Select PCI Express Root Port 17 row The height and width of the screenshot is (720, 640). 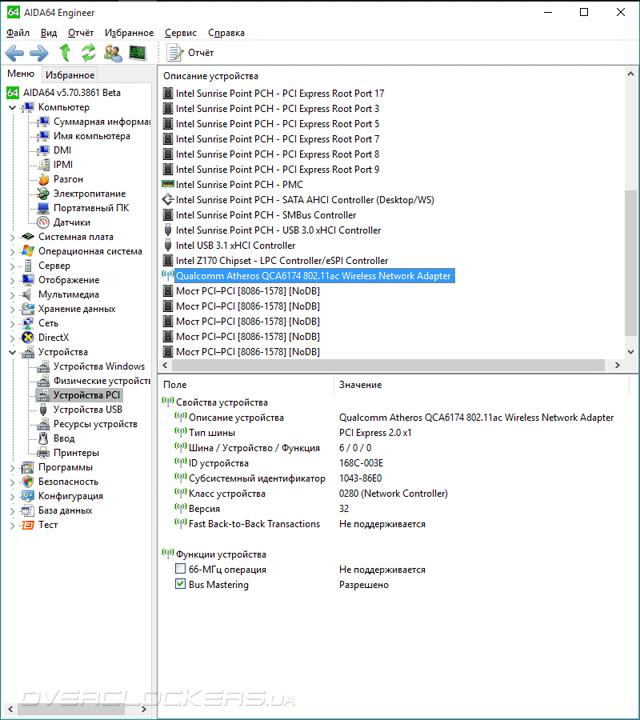[x=280, y=94]
